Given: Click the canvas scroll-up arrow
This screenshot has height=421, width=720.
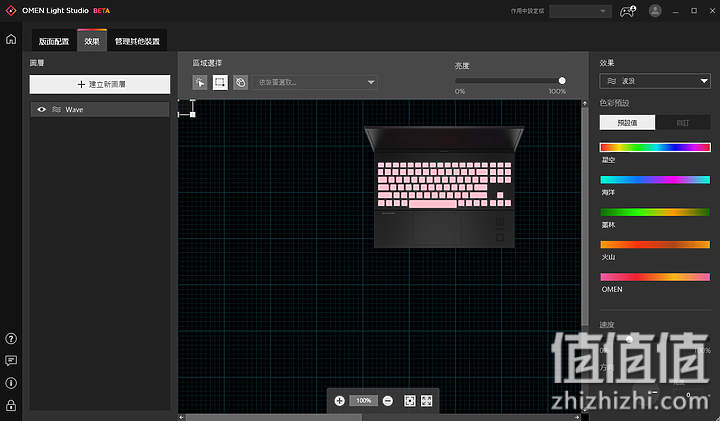Looking at the screenshot, I should pos(585,103).
